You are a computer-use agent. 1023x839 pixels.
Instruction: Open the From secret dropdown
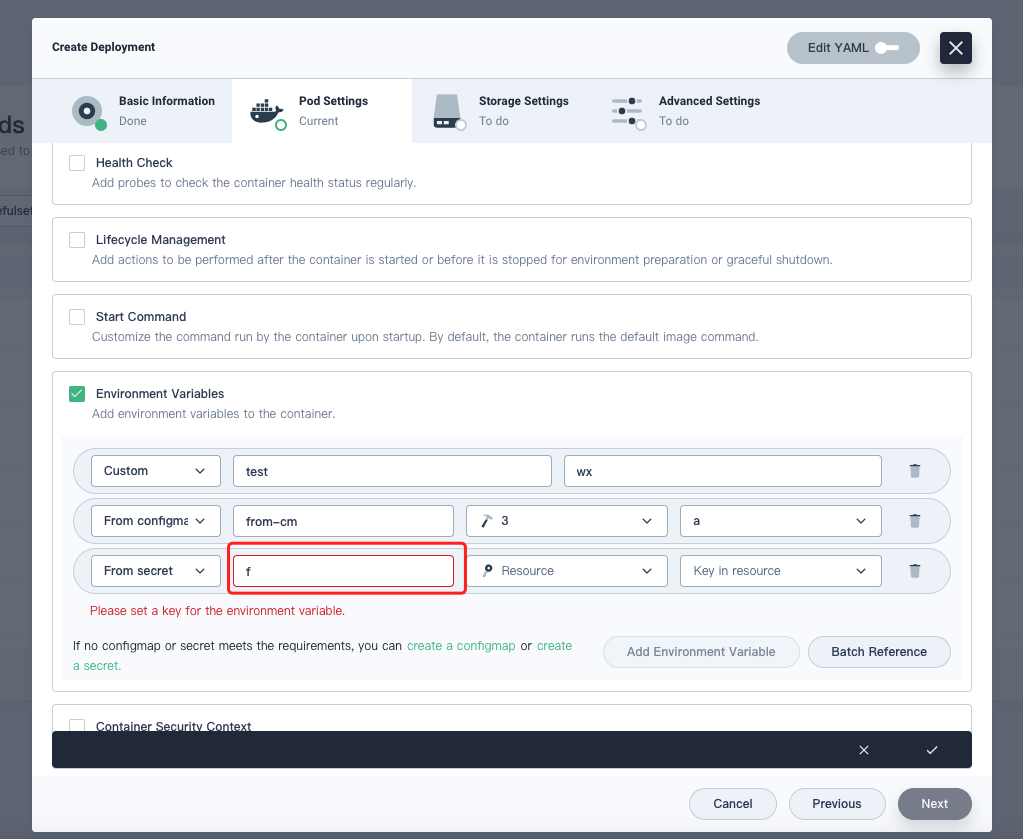[x=155, y=570]
